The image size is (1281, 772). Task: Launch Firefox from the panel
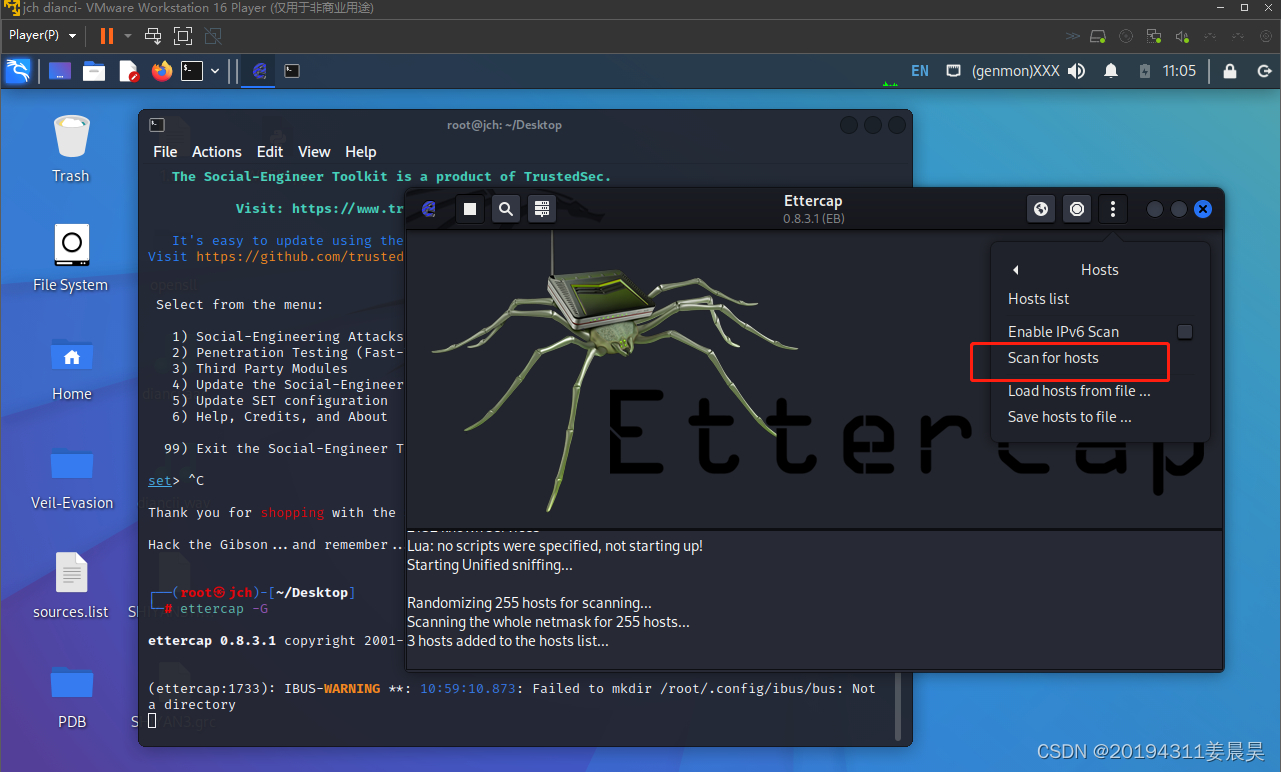(x=162, y=71)
